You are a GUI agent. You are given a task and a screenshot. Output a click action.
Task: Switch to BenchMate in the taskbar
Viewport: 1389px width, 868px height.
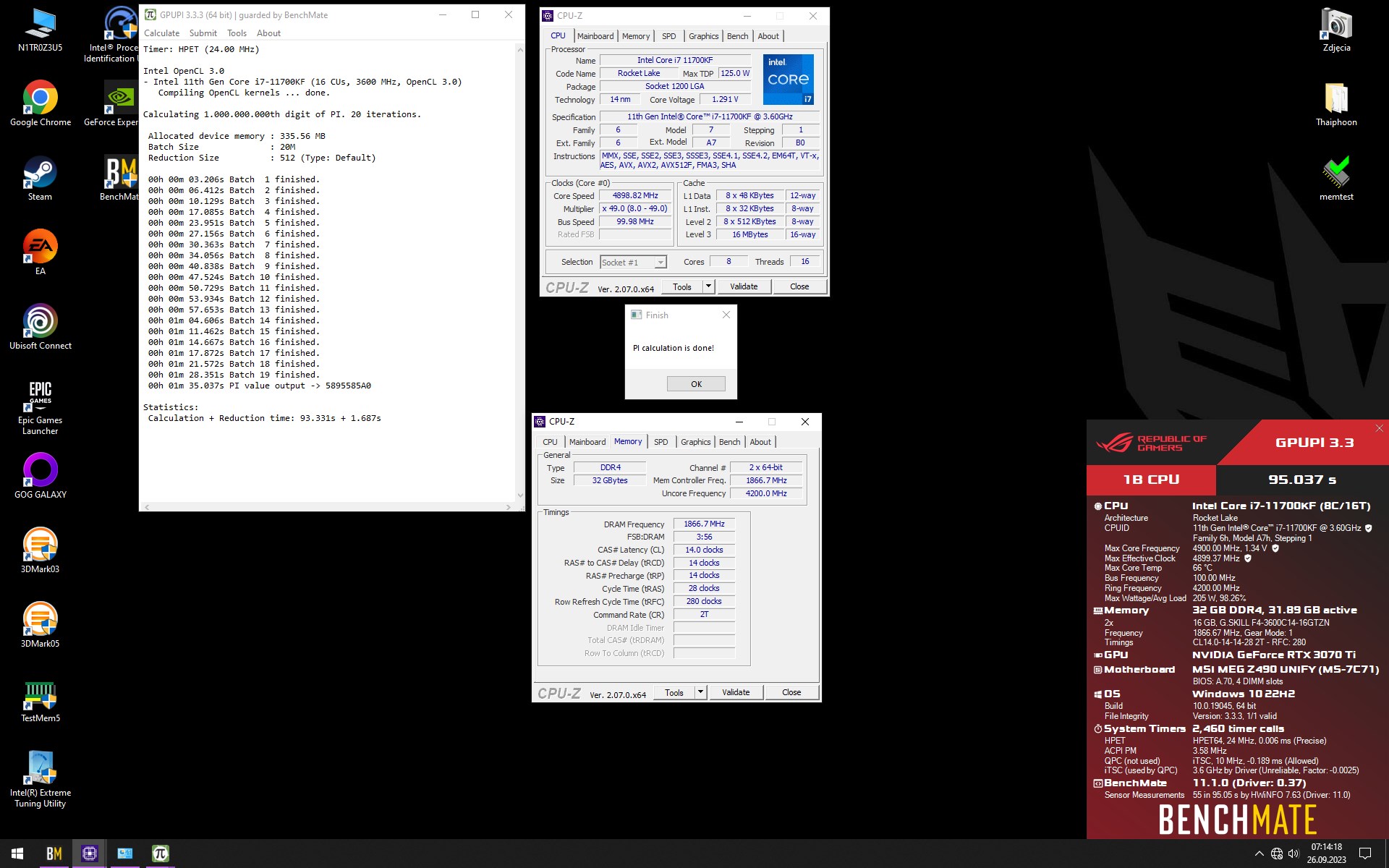(54, 854)
